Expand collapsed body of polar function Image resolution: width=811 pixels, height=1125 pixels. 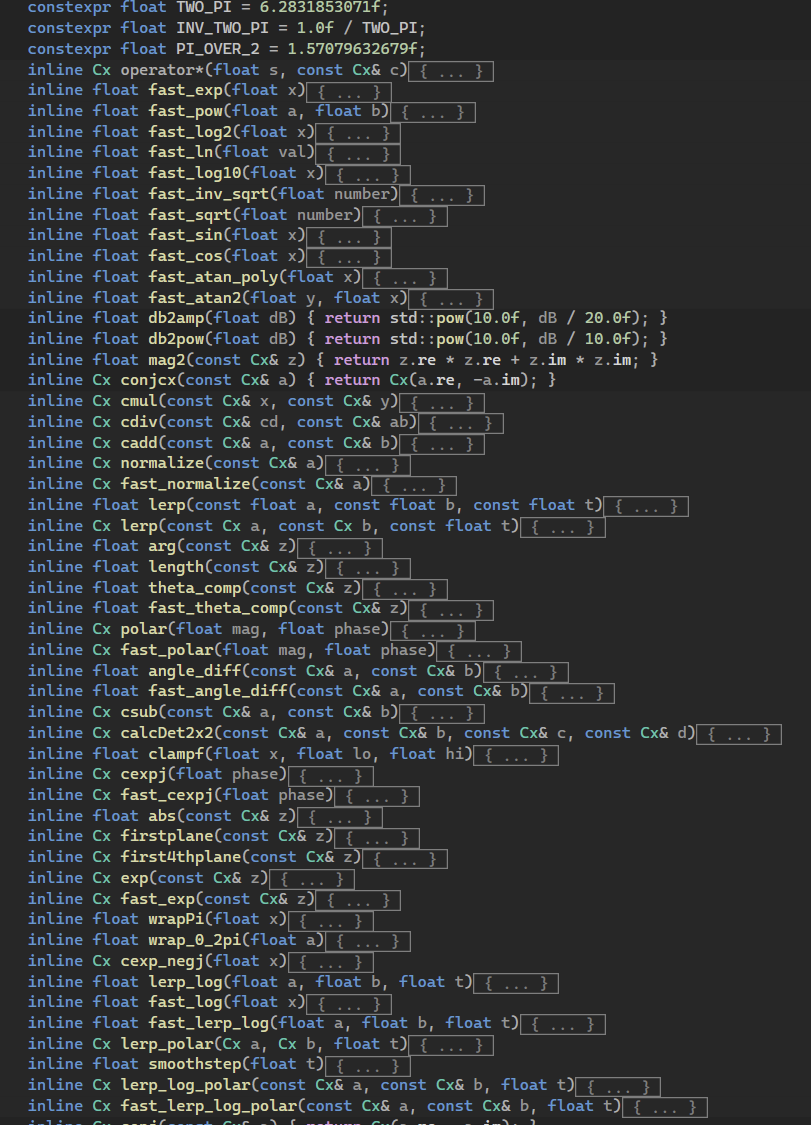click(x=433, y=631)
